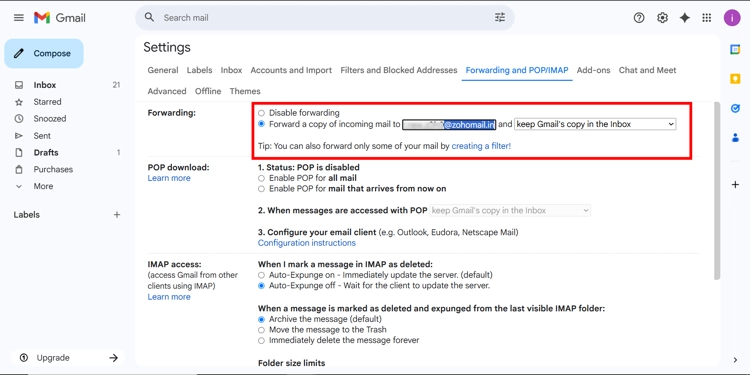Select Forward a copy of incoming mail
Screen dimensions: 750x375
tap(261, 124)
